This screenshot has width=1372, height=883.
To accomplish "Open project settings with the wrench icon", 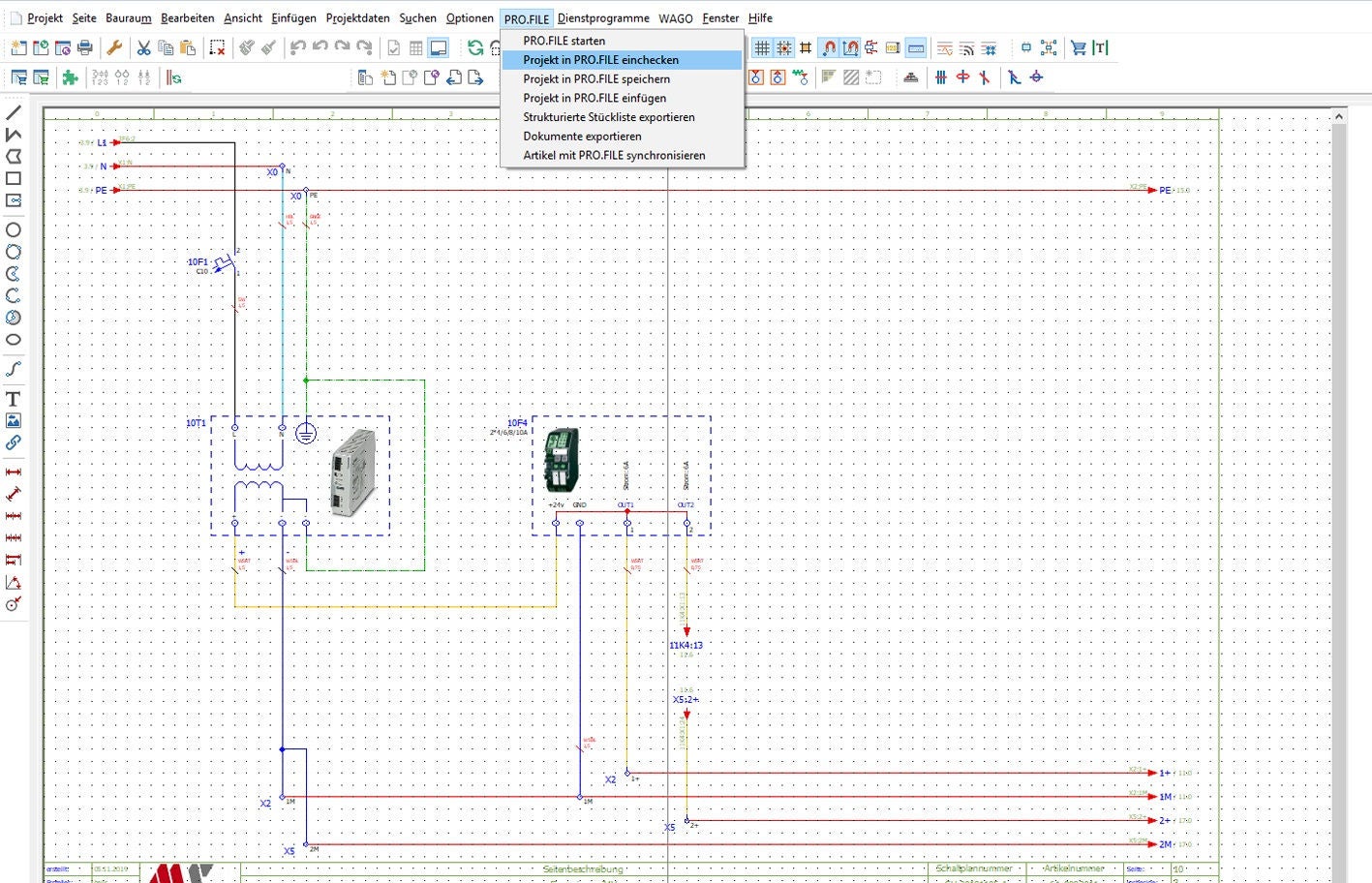I will pyautogui.click(x=114, y=46).
